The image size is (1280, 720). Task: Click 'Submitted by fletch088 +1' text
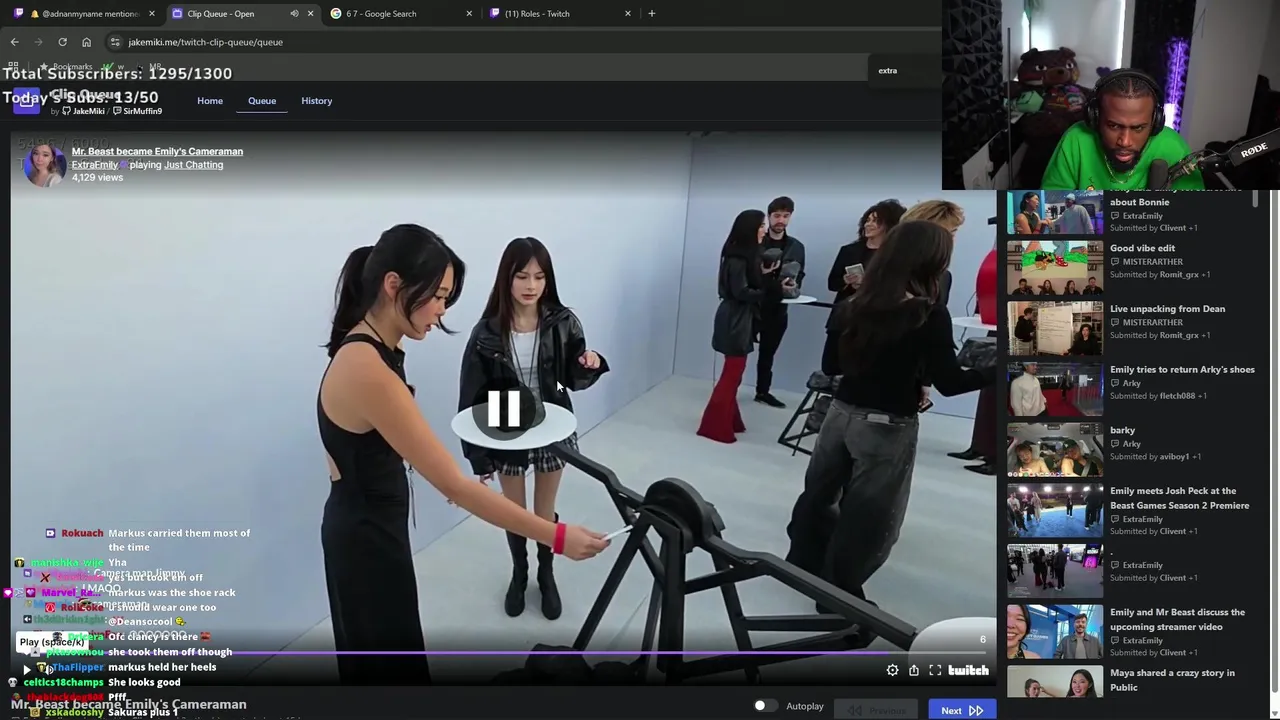1158,396
